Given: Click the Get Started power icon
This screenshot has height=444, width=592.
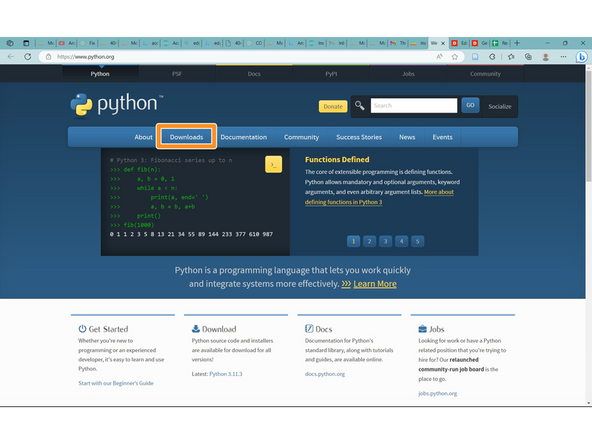Looking at the screenshot, I should point(82,328).
